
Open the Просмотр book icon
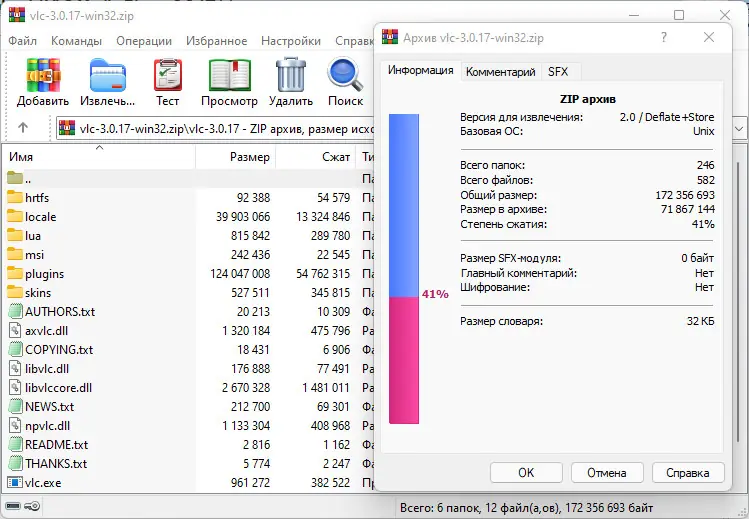pyautogui.click(x=229, y=75)
